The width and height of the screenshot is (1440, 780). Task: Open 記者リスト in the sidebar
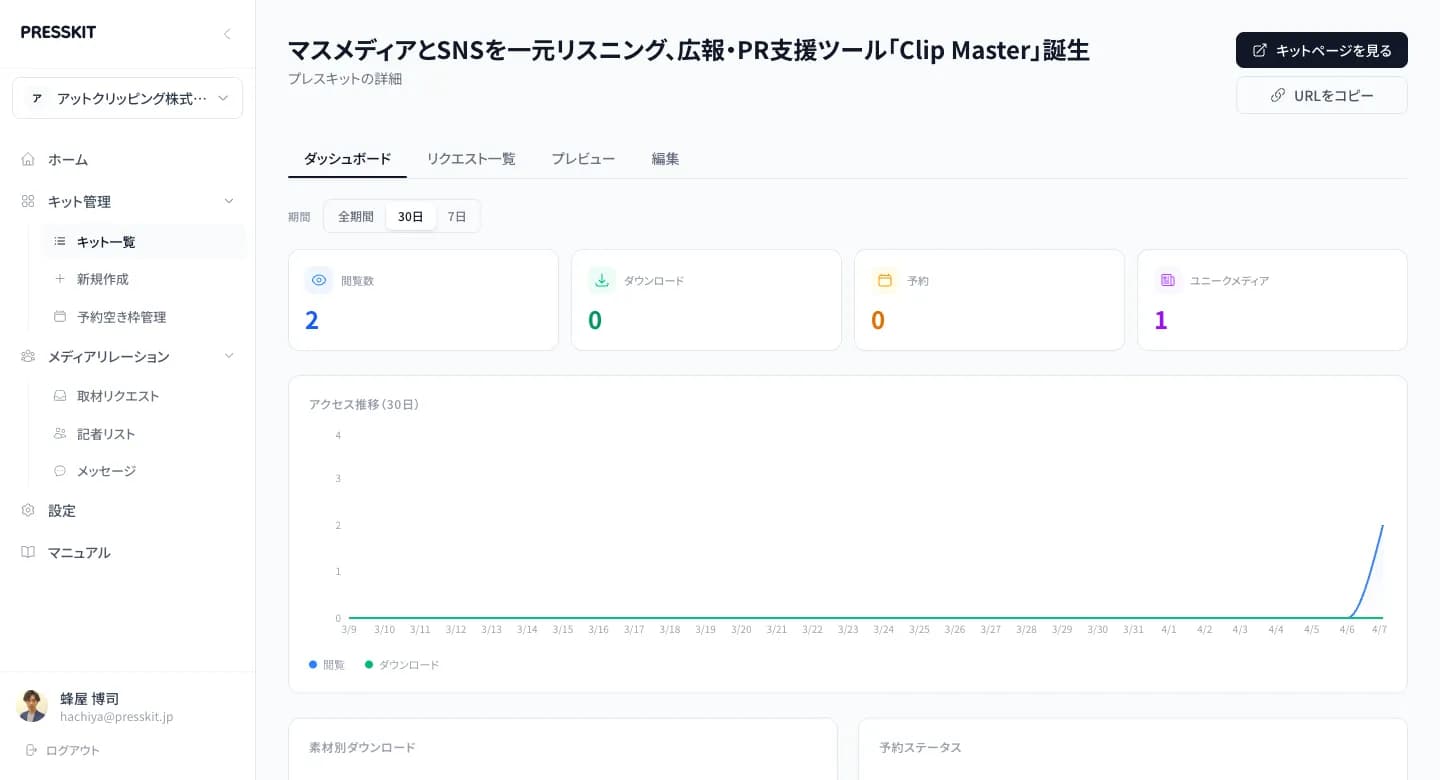(144, 434)
